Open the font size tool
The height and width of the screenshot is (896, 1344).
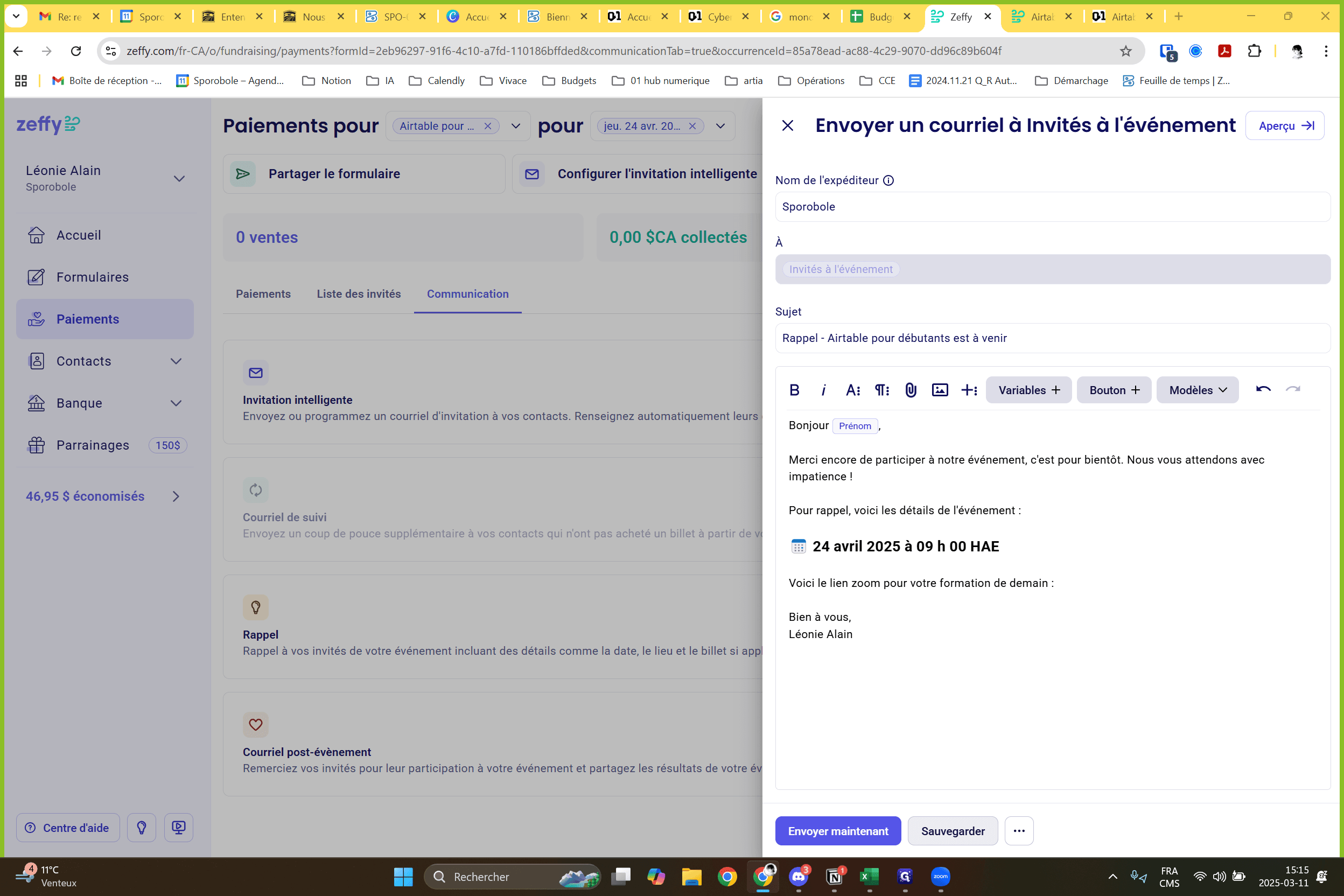coord(852,390)
